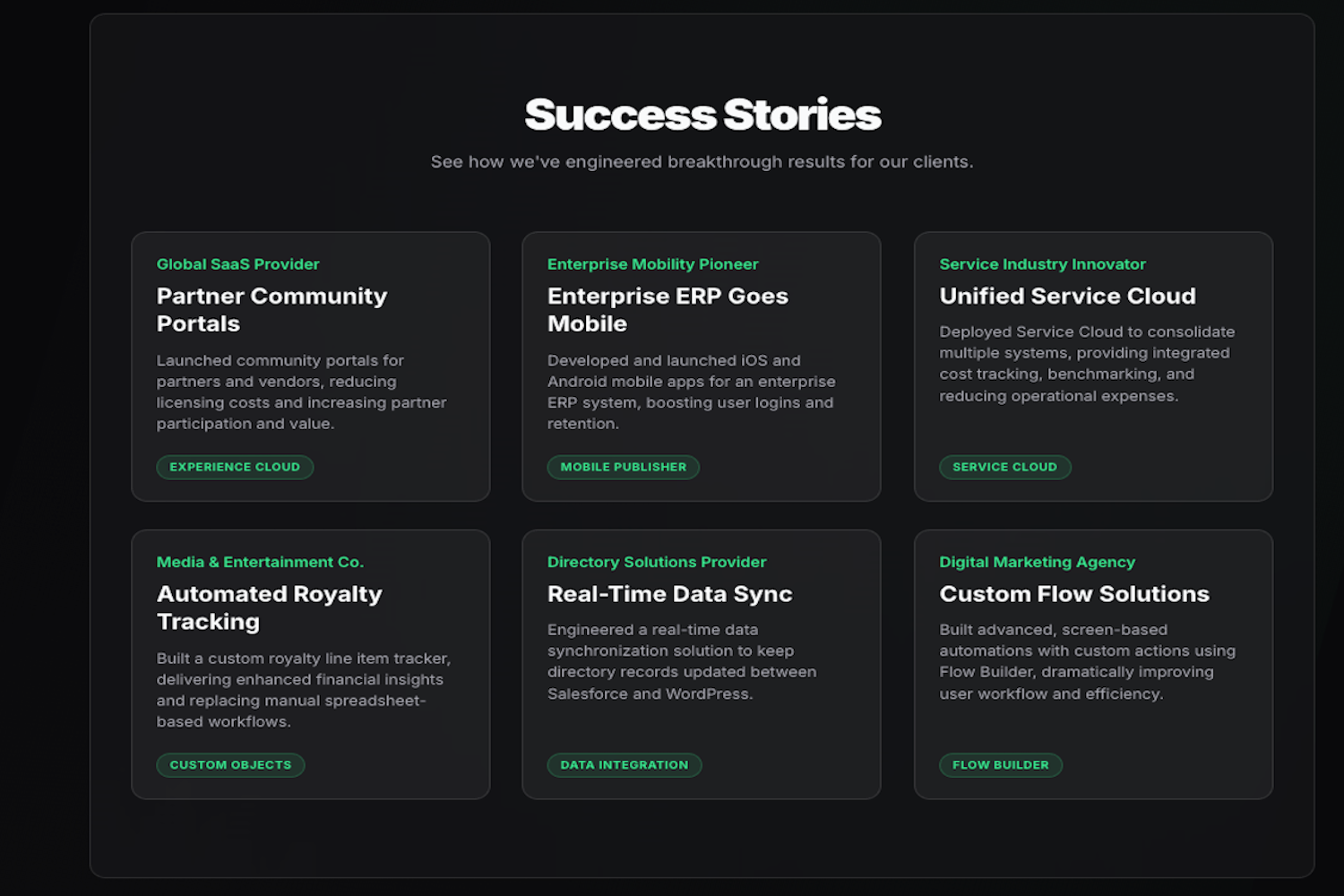The image size is (1344, 896).
Task: Click the Success Stories main heading
Action: pos(702,115)
